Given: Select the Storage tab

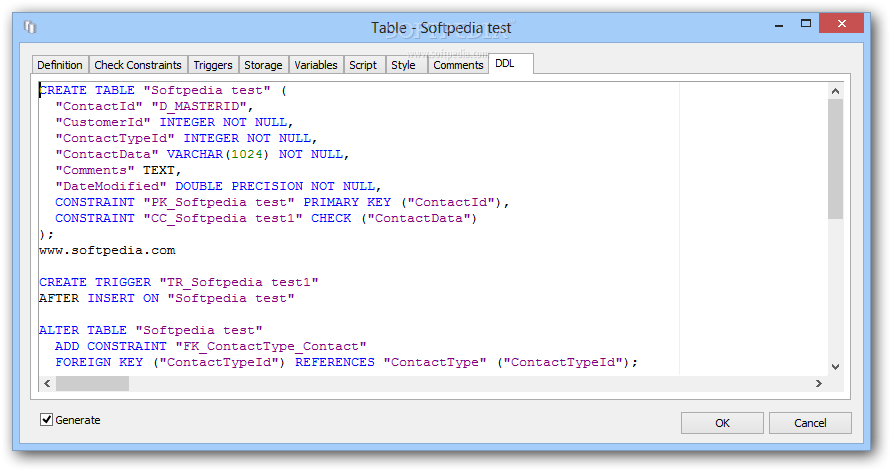Looking at the screenshot, I should [263, 65].
